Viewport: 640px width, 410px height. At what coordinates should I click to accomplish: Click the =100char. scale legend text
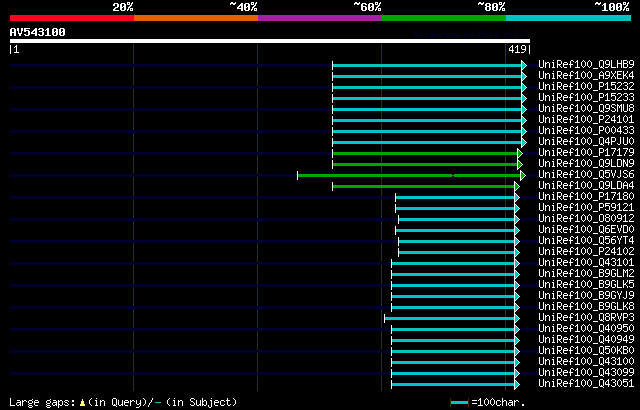[x=498, y=402]
